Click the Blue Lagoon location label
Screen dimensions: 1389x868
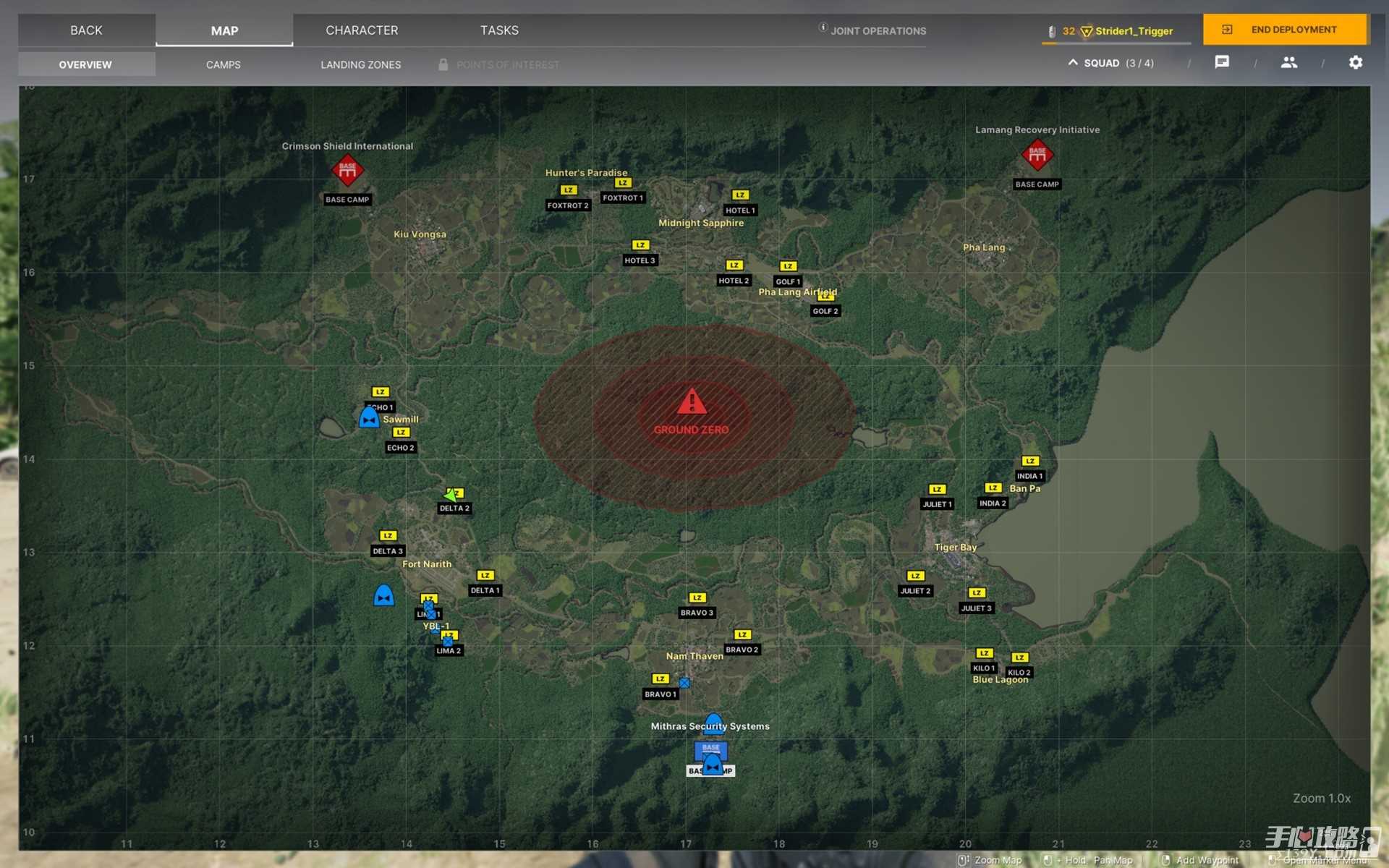pyautogui.click(x=1001, y=680)
